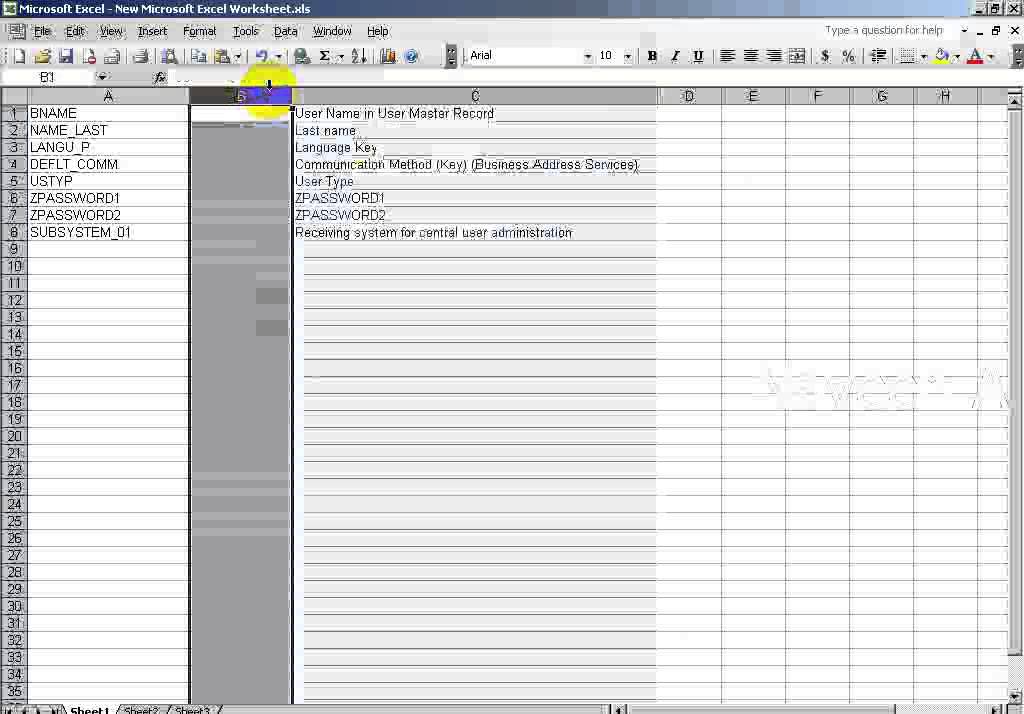Image resolution: width=1024 pixels, height=714 pixels.
Task: Expand the Undo history arrow
Action: [278, 56]
